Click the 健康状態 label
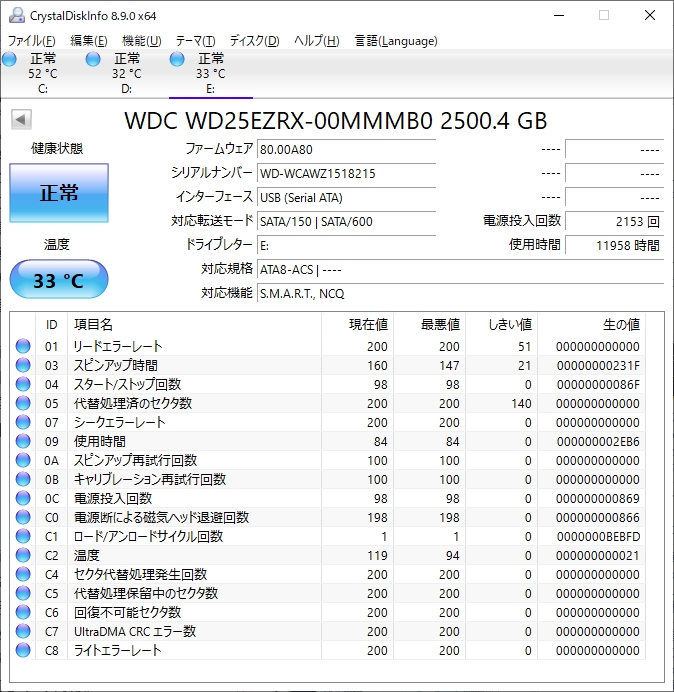 (57, 148)
